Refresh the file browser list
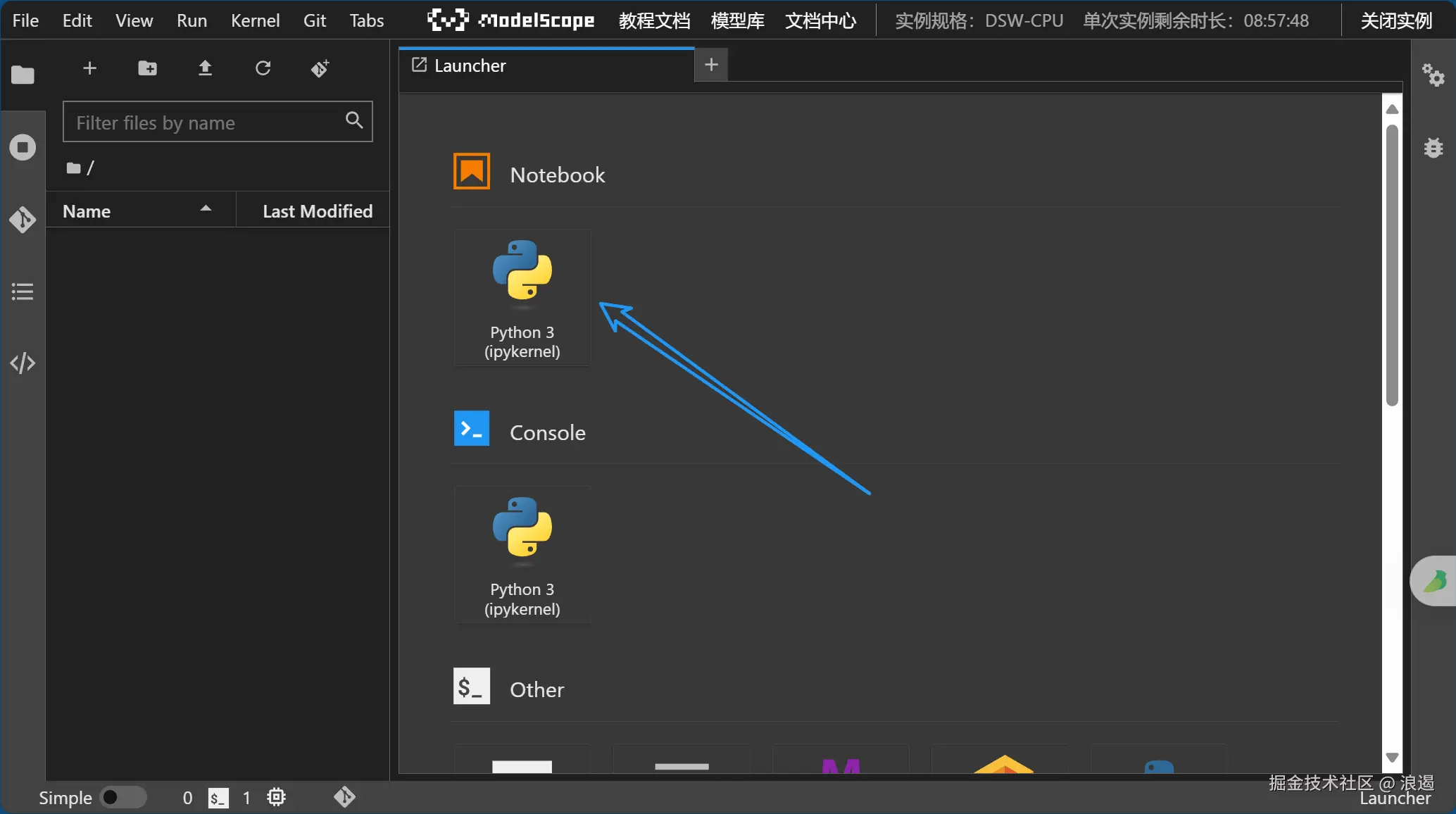1456x814 pixels. tap(263, 68)
